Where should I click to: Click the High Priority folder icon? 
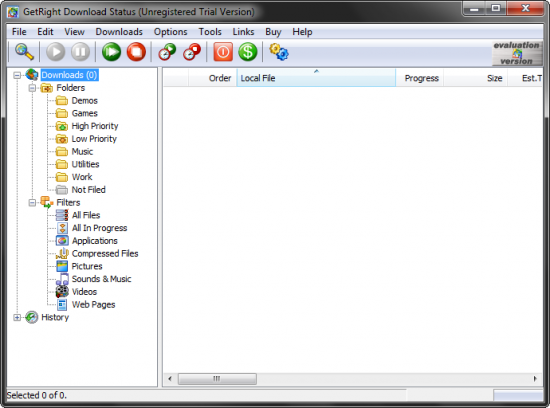[62, 126]
